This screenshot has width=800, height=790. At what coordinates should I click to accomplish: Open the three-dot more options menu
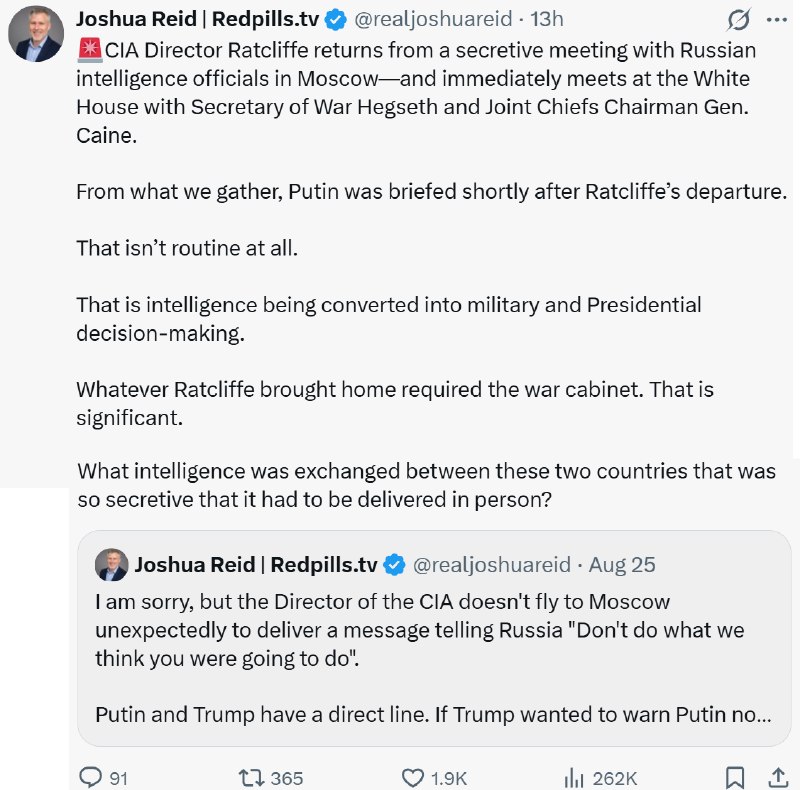777,20
